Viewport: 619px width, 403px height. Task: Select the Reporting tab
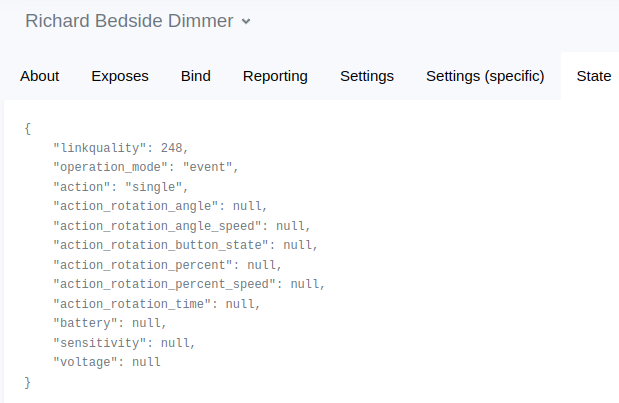tap(275, 76)
